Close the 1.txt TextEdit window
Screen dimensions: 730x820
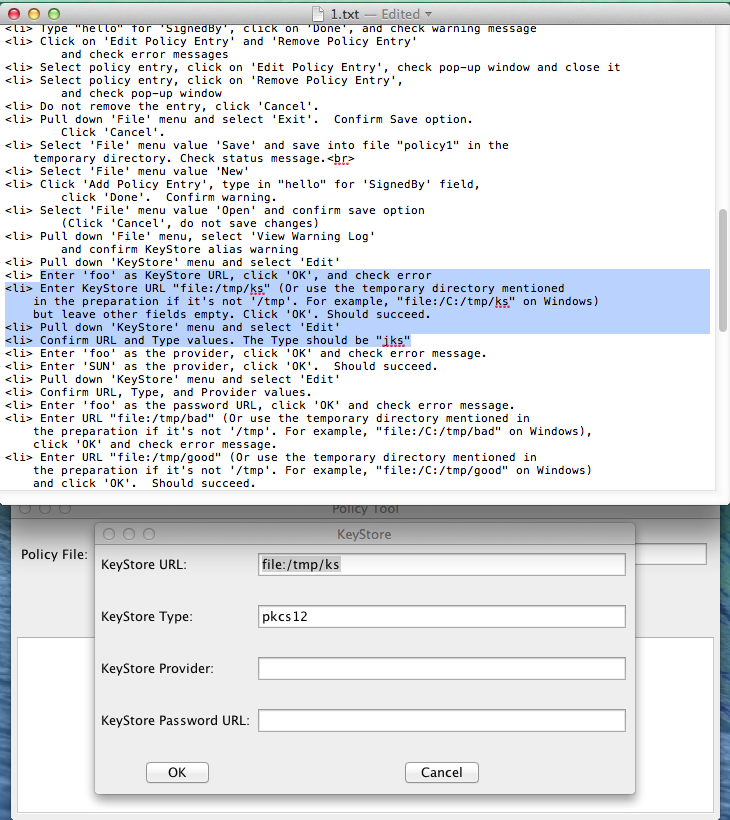tap(13, 14)
